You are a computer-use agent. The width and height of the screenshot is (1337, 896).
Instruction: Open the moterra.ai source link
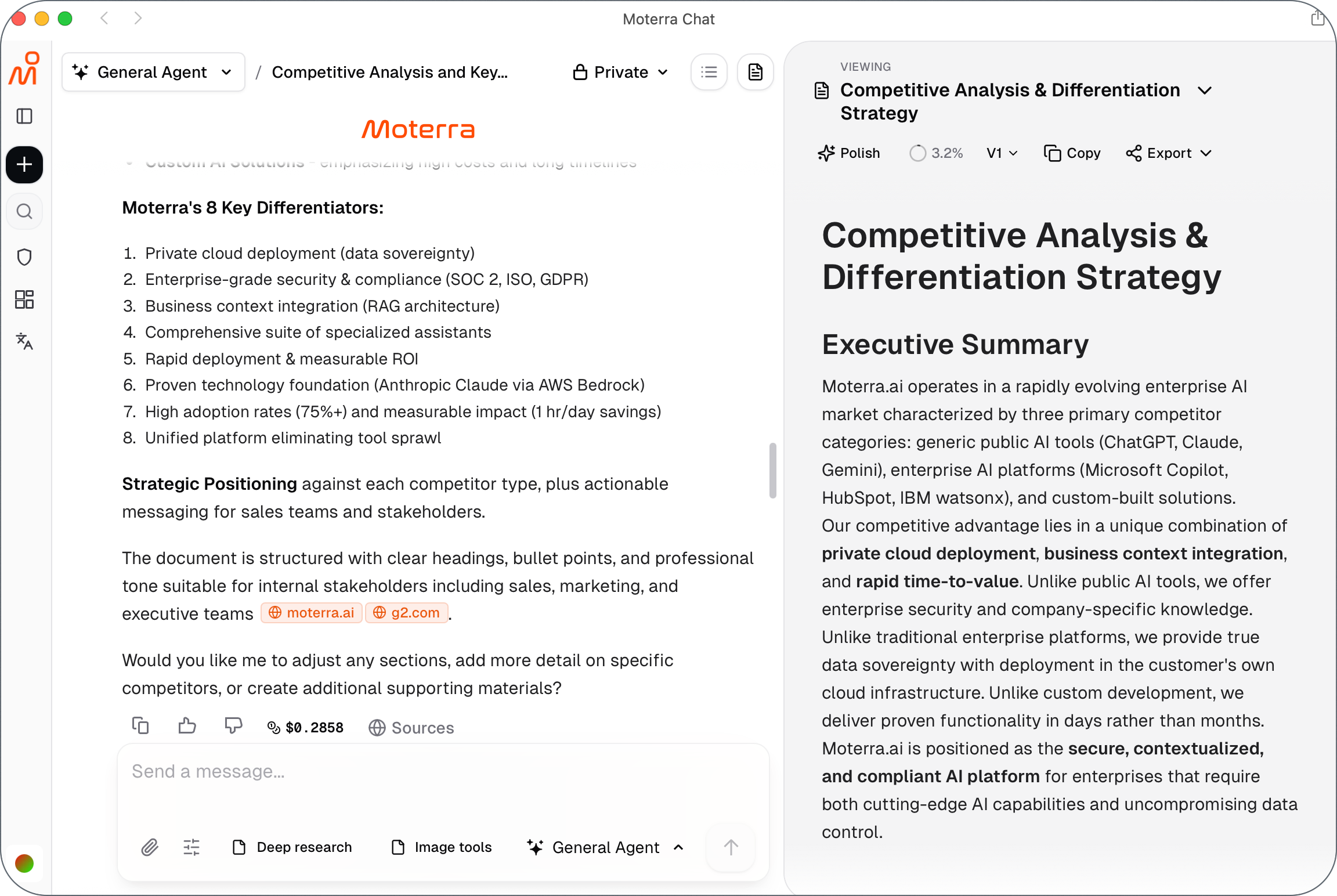[312, 613]
